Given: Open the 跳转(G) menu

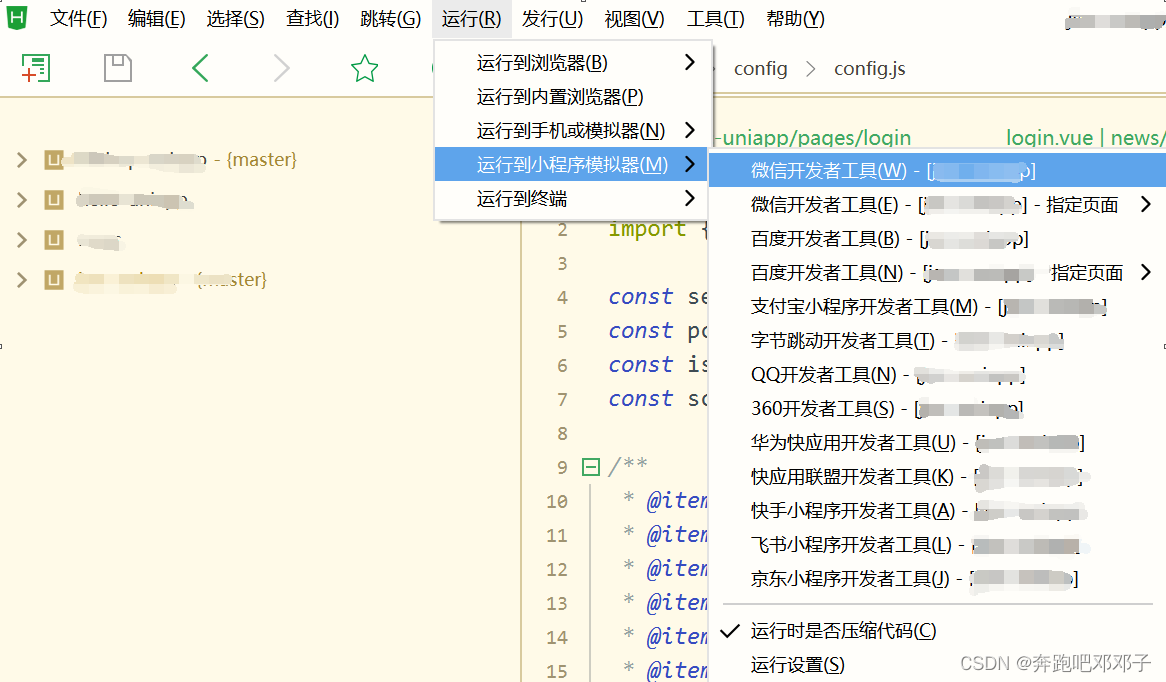Looking at the screenshot, I should point(390,19).
